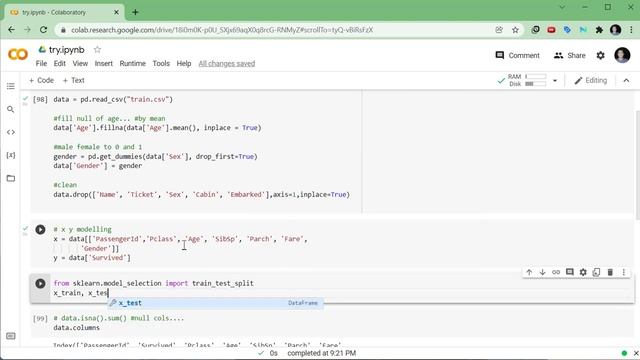Click the data.columns code line
The height and width of the screenshot is (360, 640).
(x=76, y=328)
